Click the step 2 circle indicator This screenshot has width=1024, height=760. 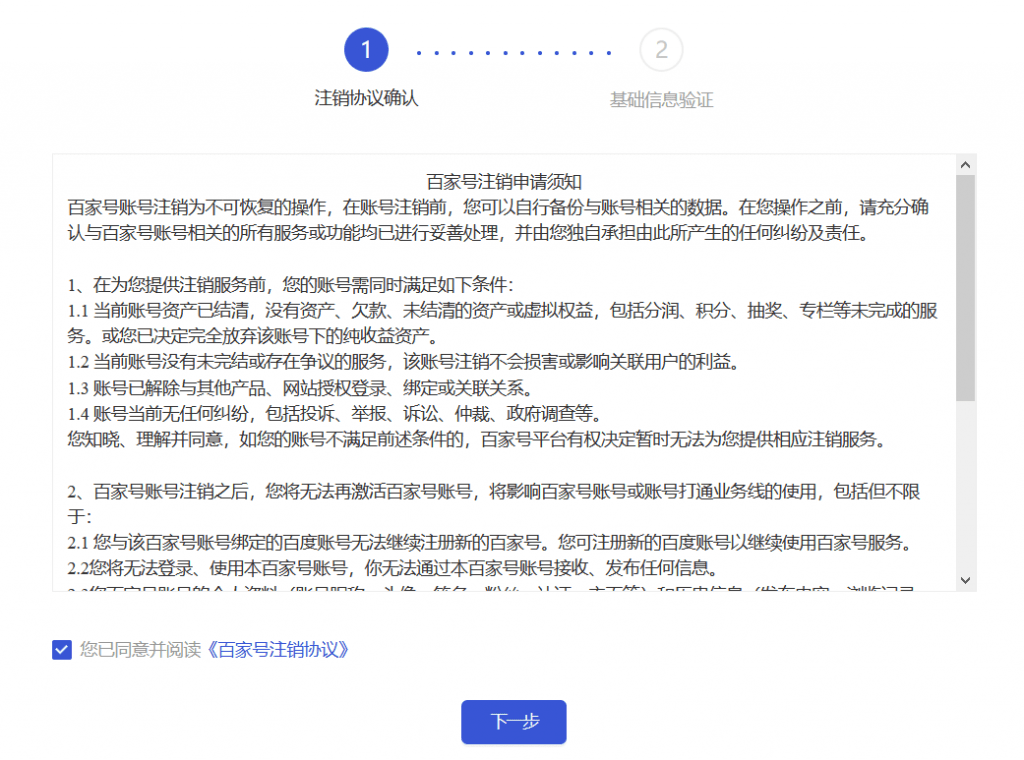point(661,50)
